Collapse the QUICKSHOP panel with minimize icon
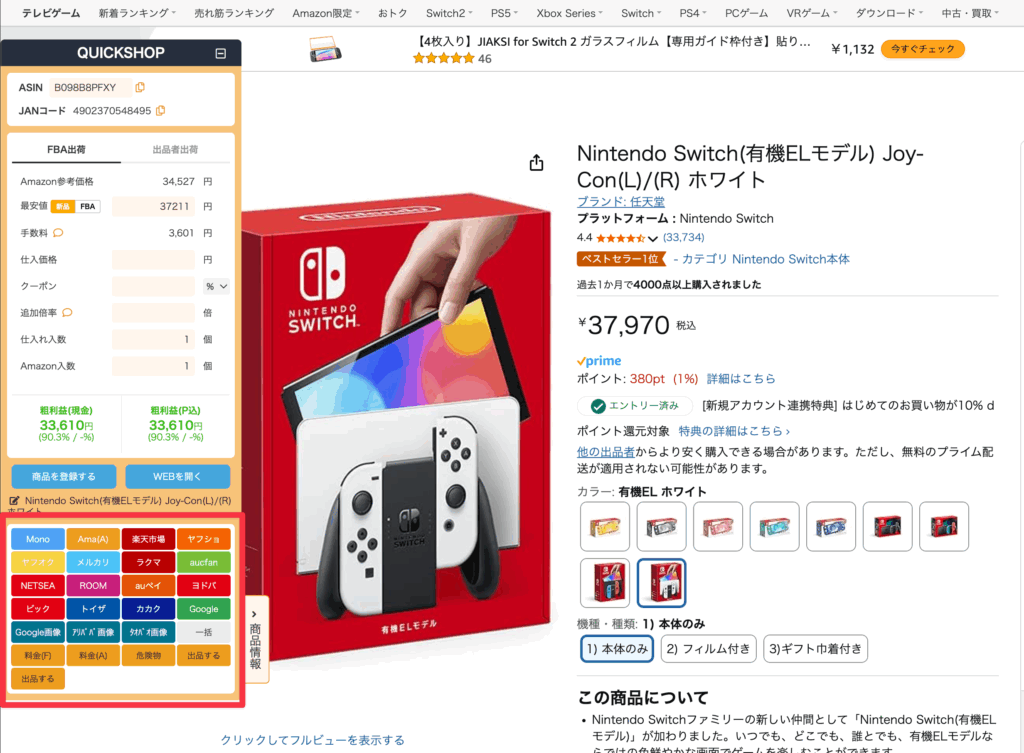 click(x=221, y=54)
